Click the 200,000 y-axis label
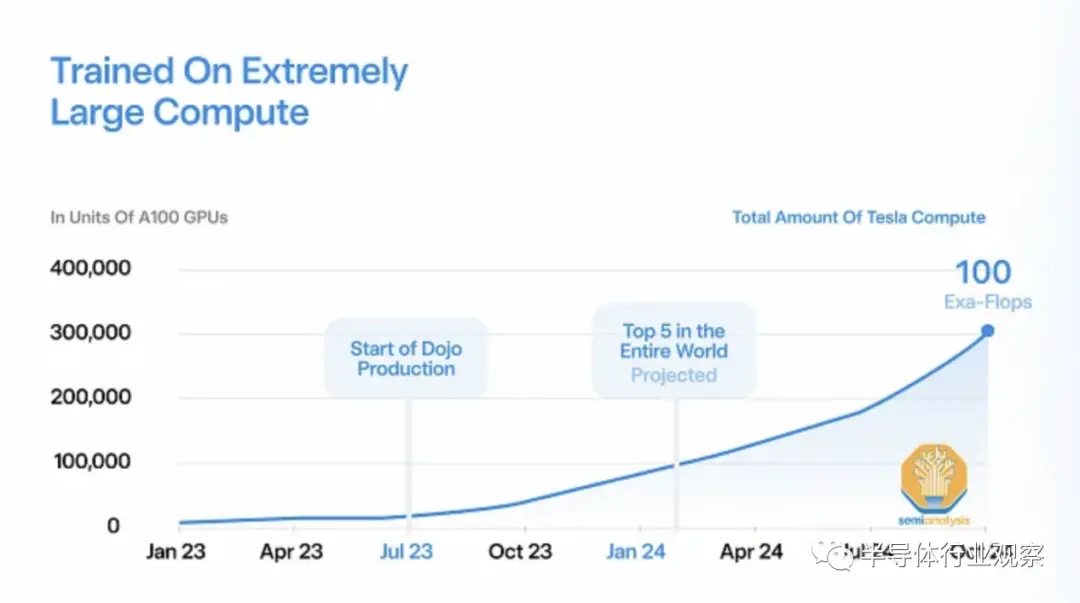 click(90, 397)
